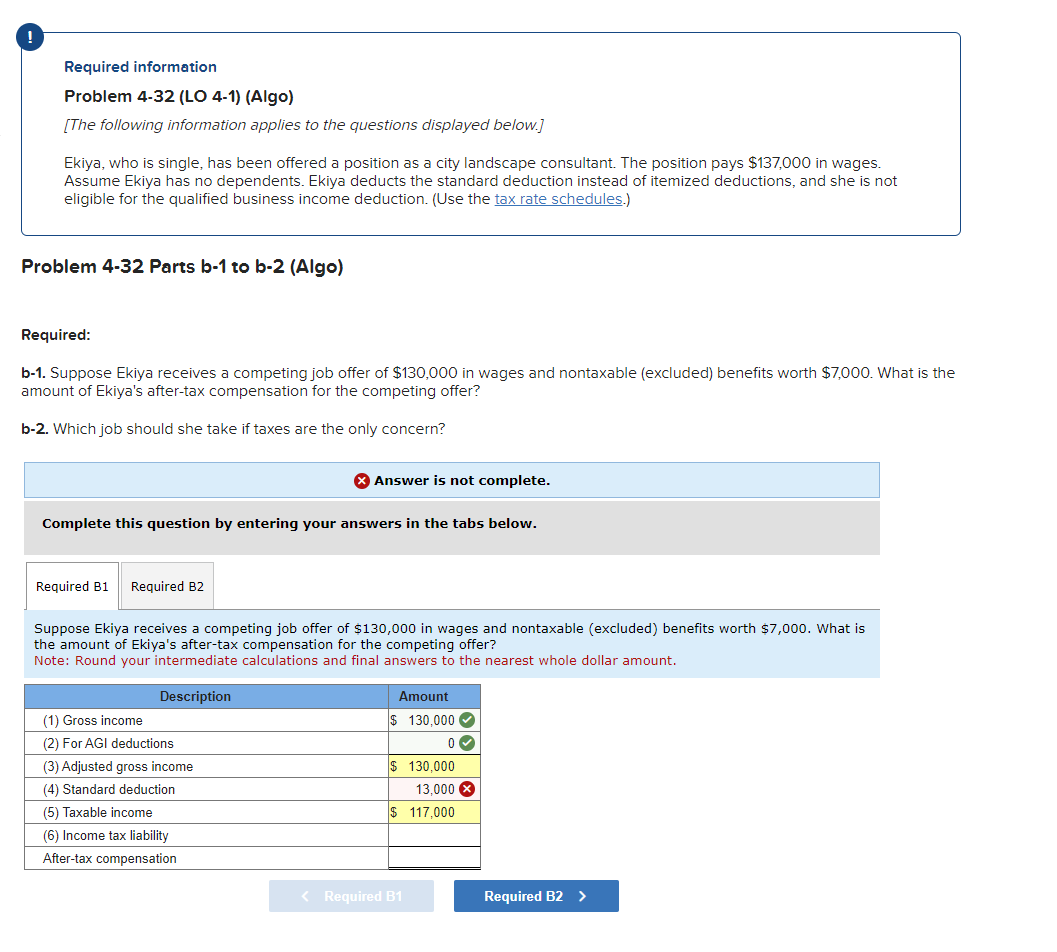Click the red exclamation alert icon

click(x=29, y=37)
